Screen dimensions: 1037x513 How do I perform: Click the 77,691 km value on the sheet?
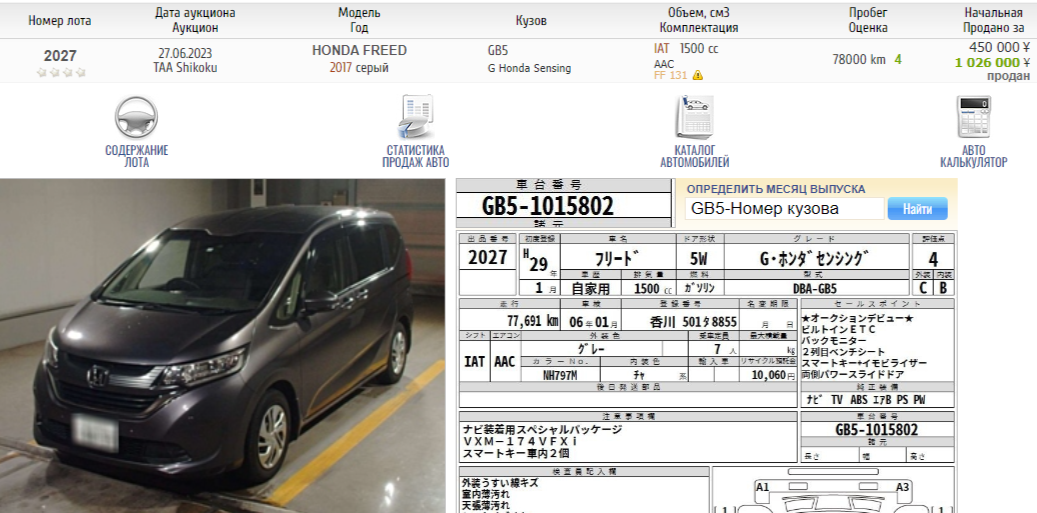(533, 321)
